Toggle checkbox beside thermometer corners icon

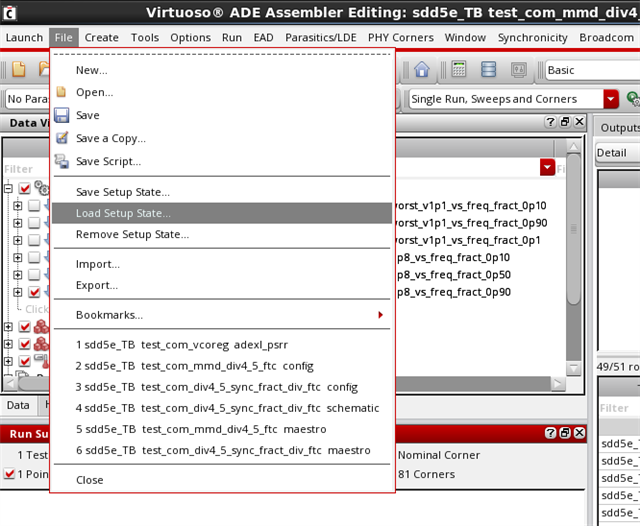[x=25, y=361]
